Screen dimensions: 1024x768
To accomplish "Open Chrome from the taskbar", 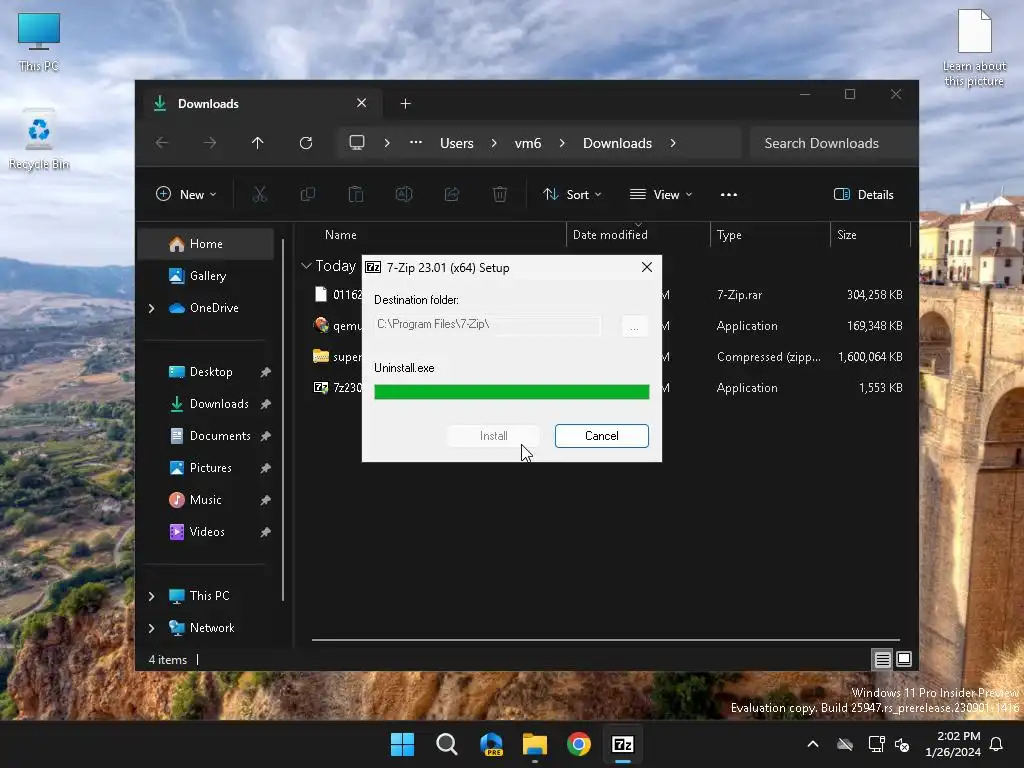I will pos(579,744).
